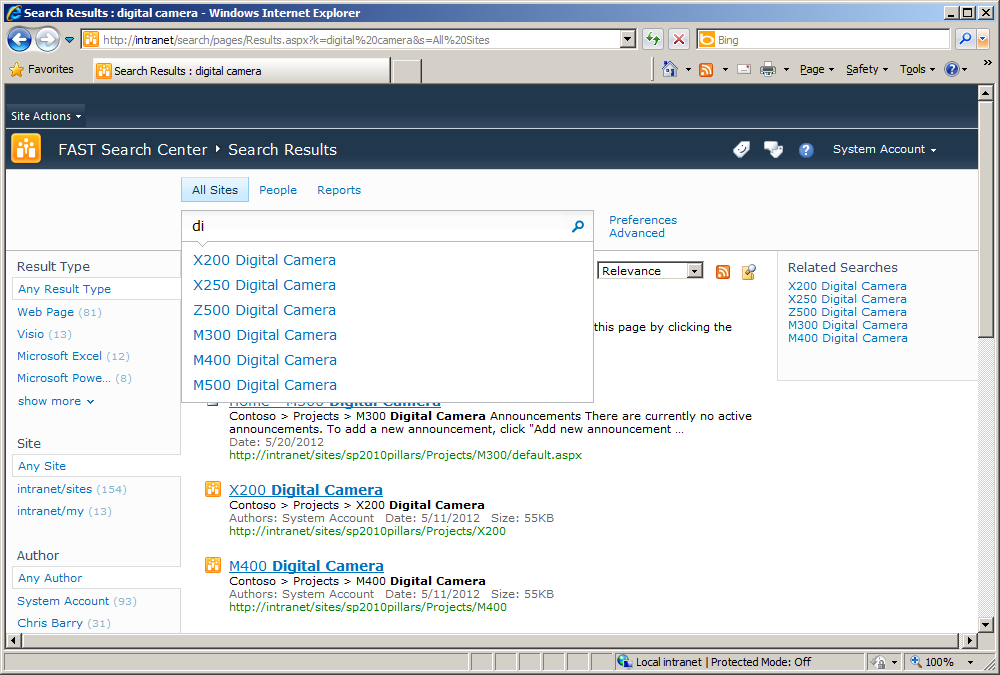Open the X200 Digital Camera result title

tap(305, 489)
